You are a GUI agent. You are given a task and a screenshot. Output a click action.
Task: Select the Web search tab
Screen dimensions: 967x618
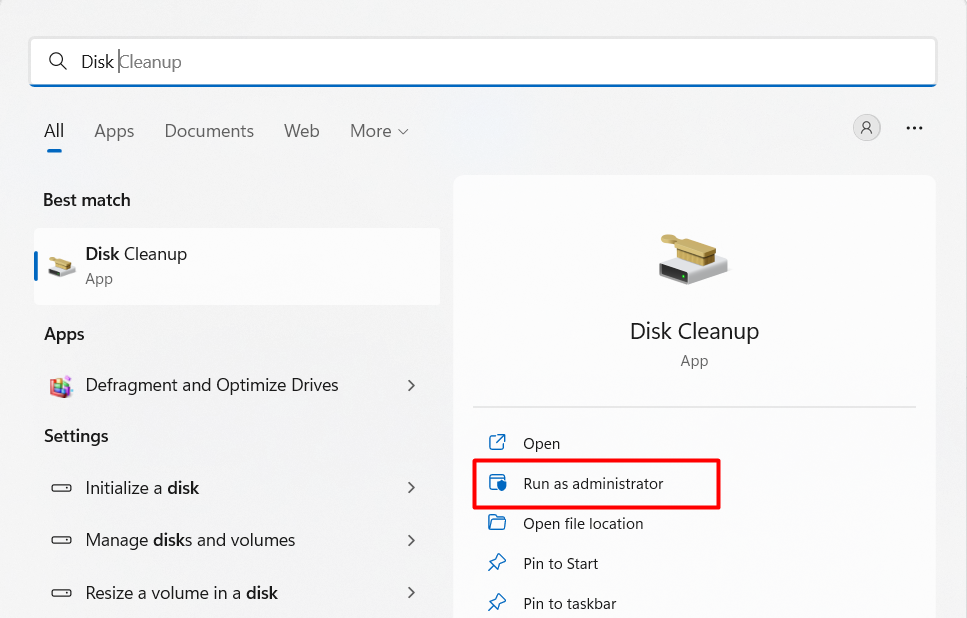(301, 131)
